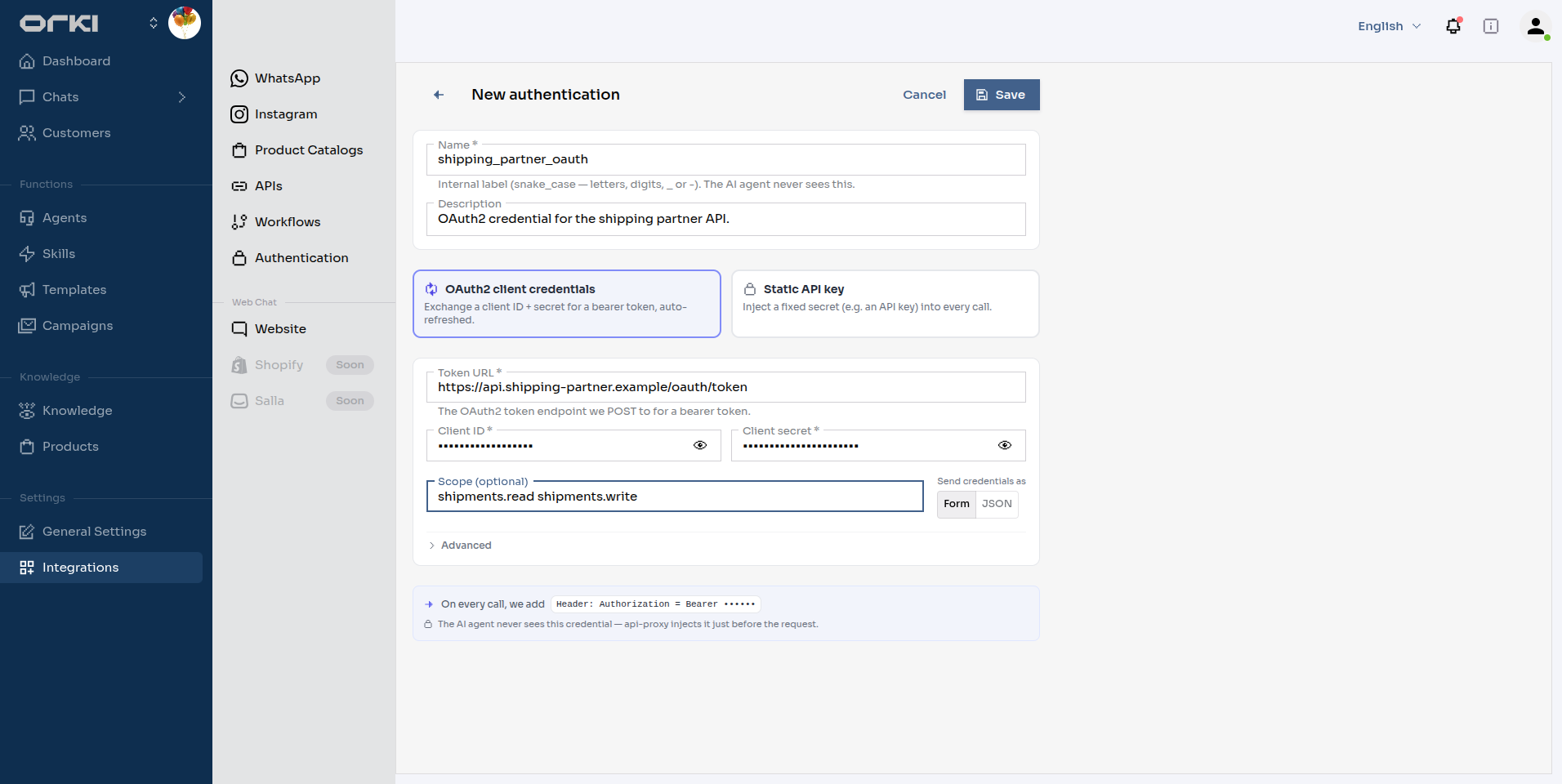Reveal the Client ID value
Image resolution: width=1562 pixels, height=784 pixels.
pos(700,445)
